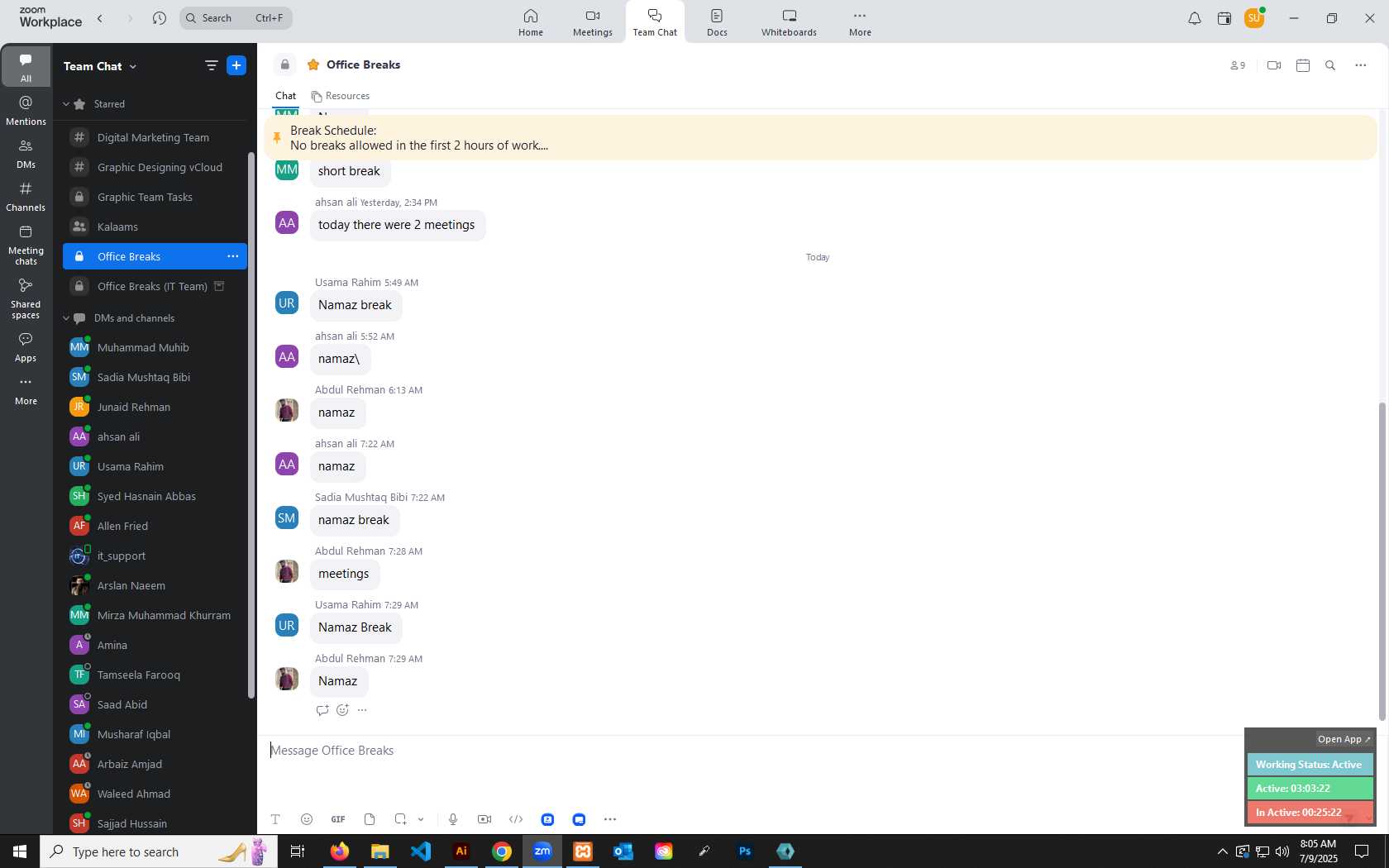Open the GIF picker
This screenshot has width=1389, height=868.
338,819
